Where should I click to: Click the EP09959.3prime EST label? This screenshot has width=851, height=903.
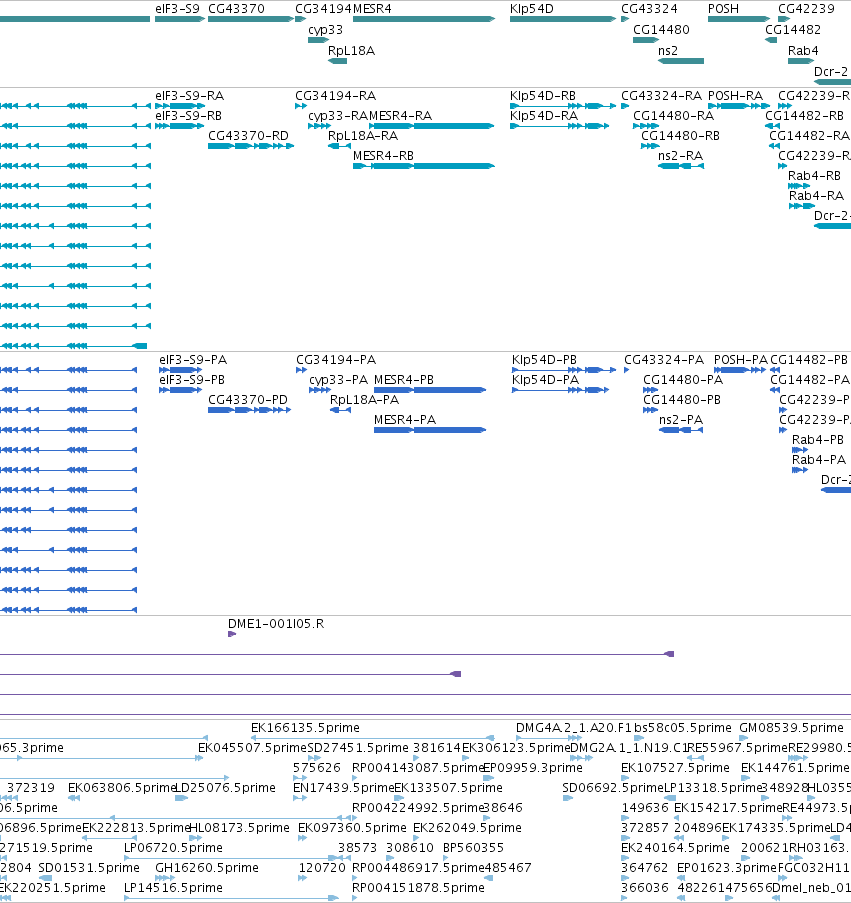point(533,768)
